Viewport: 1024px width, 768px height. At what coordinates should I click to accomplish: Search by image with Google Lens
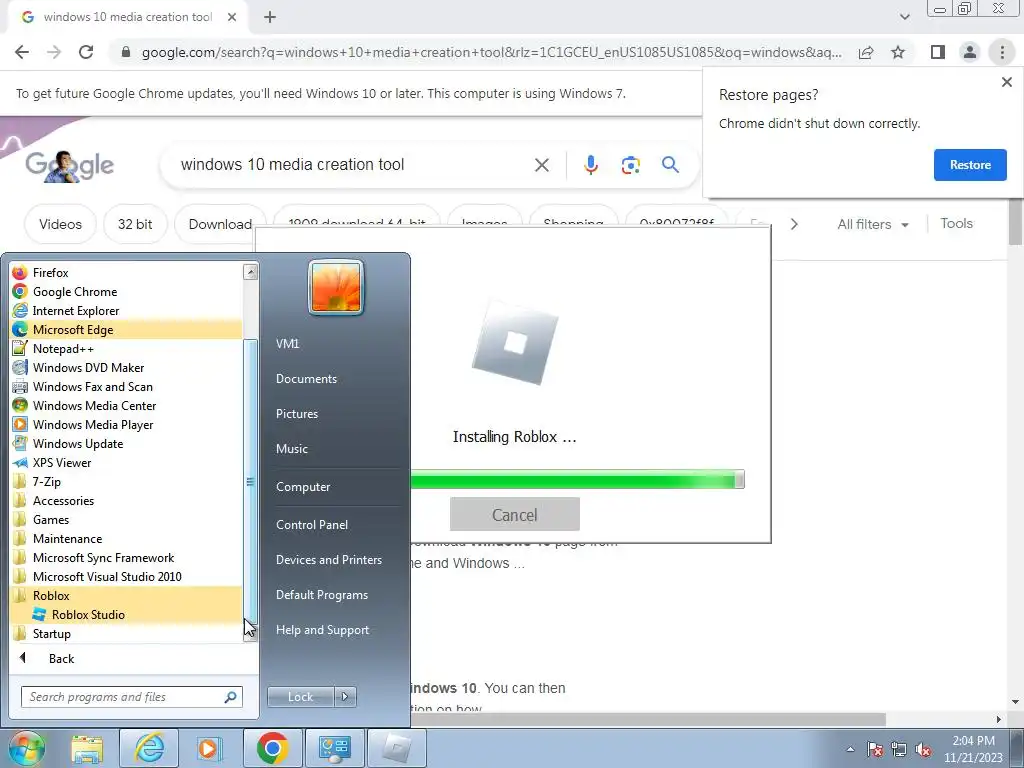(630, 165)
